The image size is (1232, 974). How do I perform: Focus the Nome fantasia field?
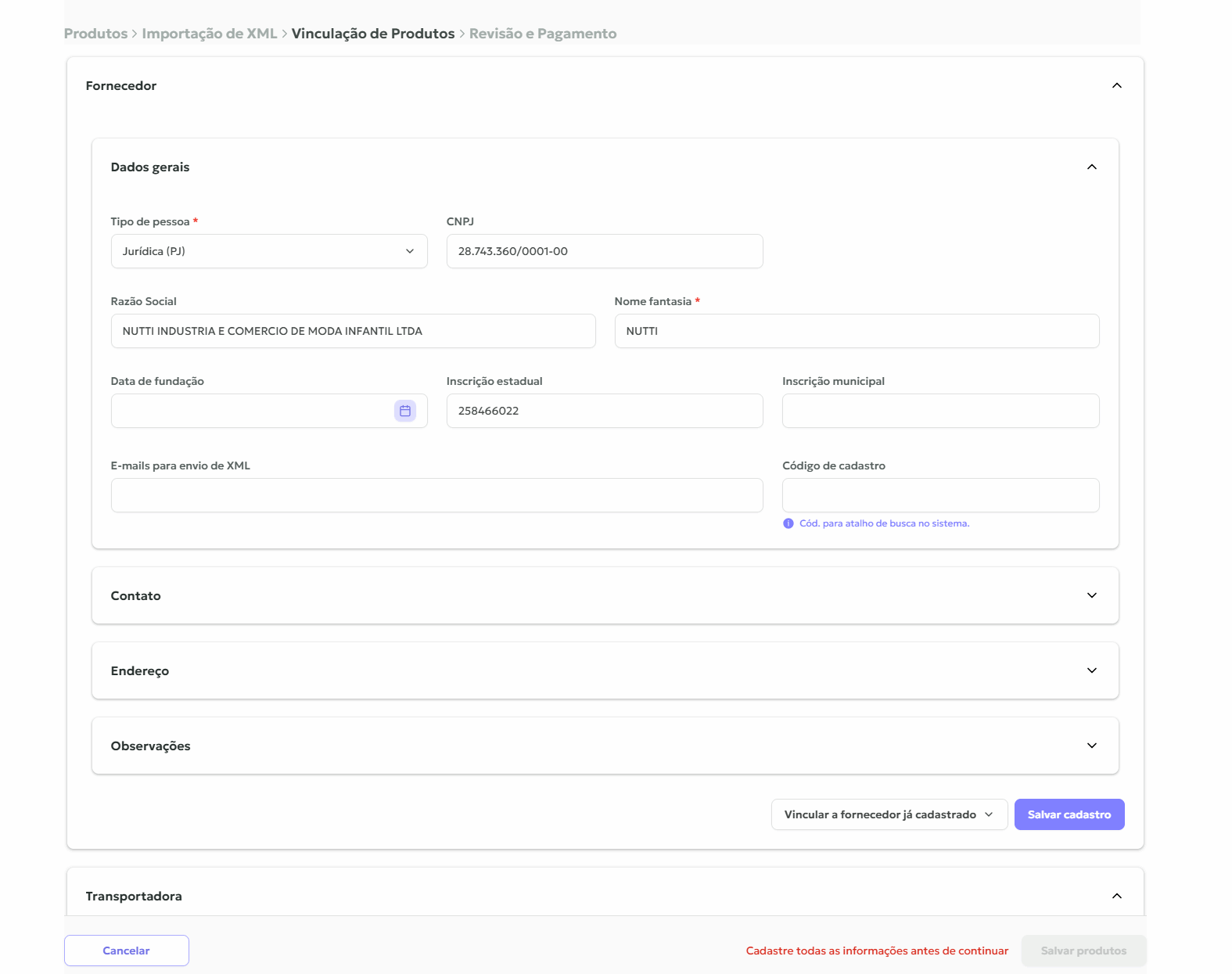(856, 331)
